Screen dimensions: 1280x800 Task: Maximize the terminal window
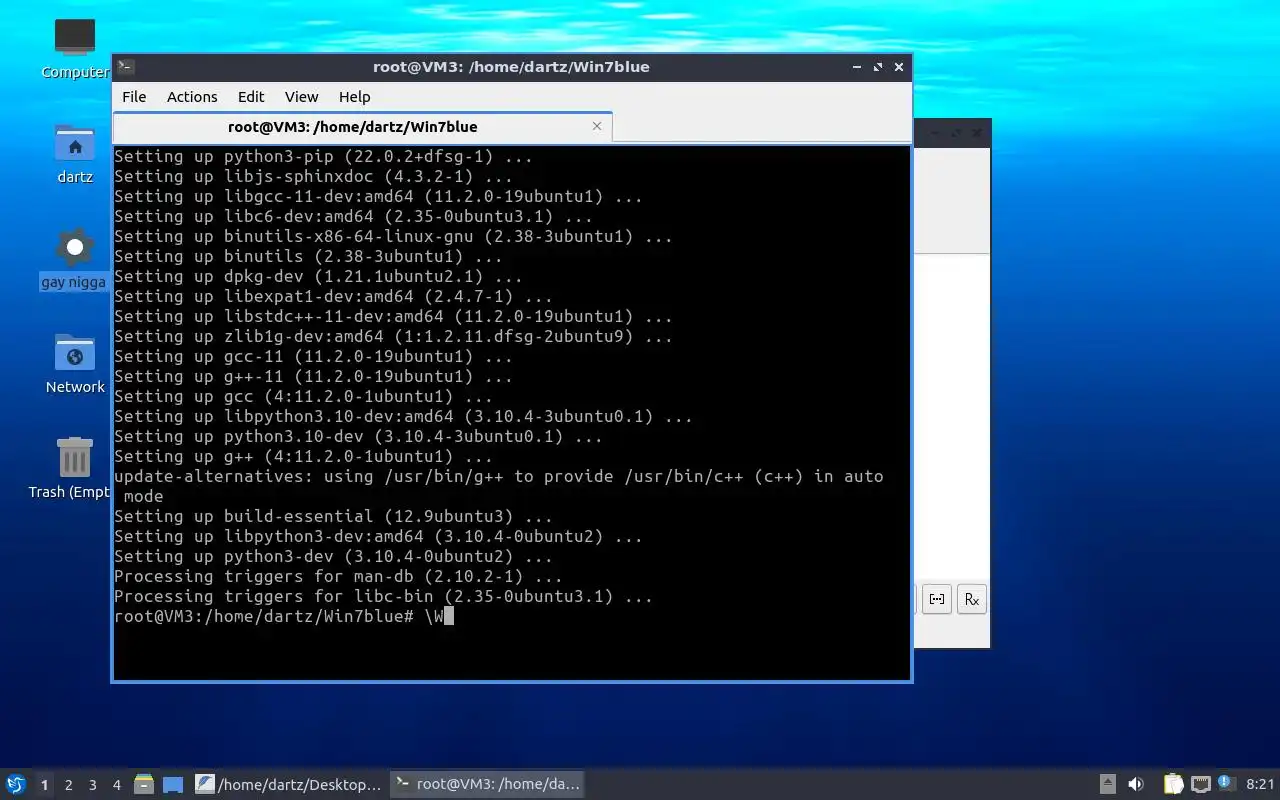(x=878, y=67)
